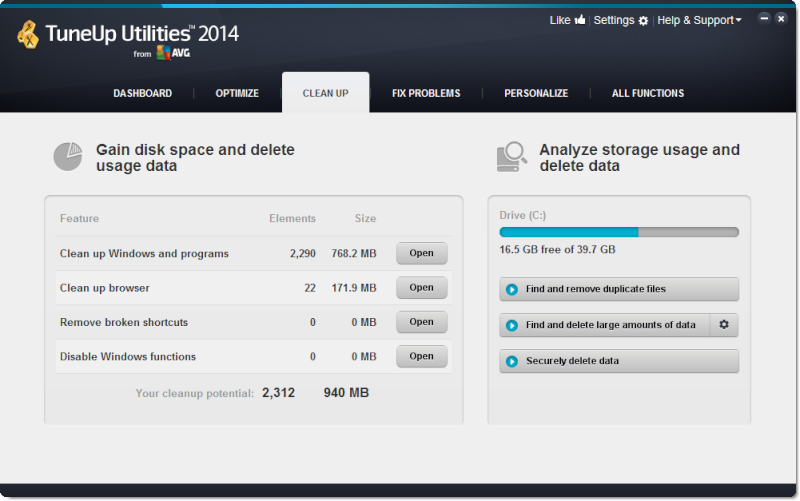Click the Drive C usage bar

tap(619, 232)
